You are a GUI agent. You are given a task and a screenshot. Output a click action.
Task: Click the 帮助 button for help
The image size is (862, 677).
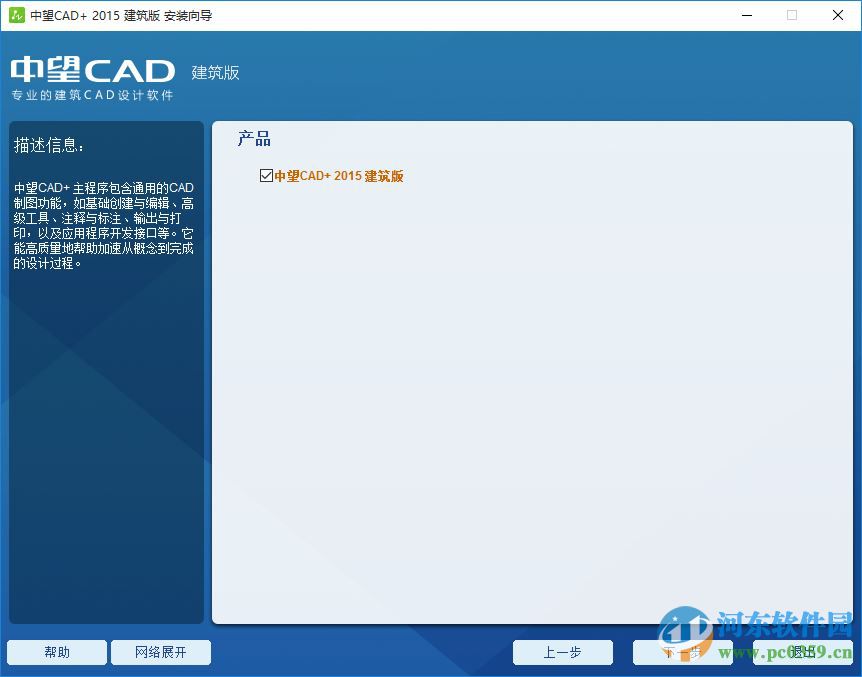(56, 652)
